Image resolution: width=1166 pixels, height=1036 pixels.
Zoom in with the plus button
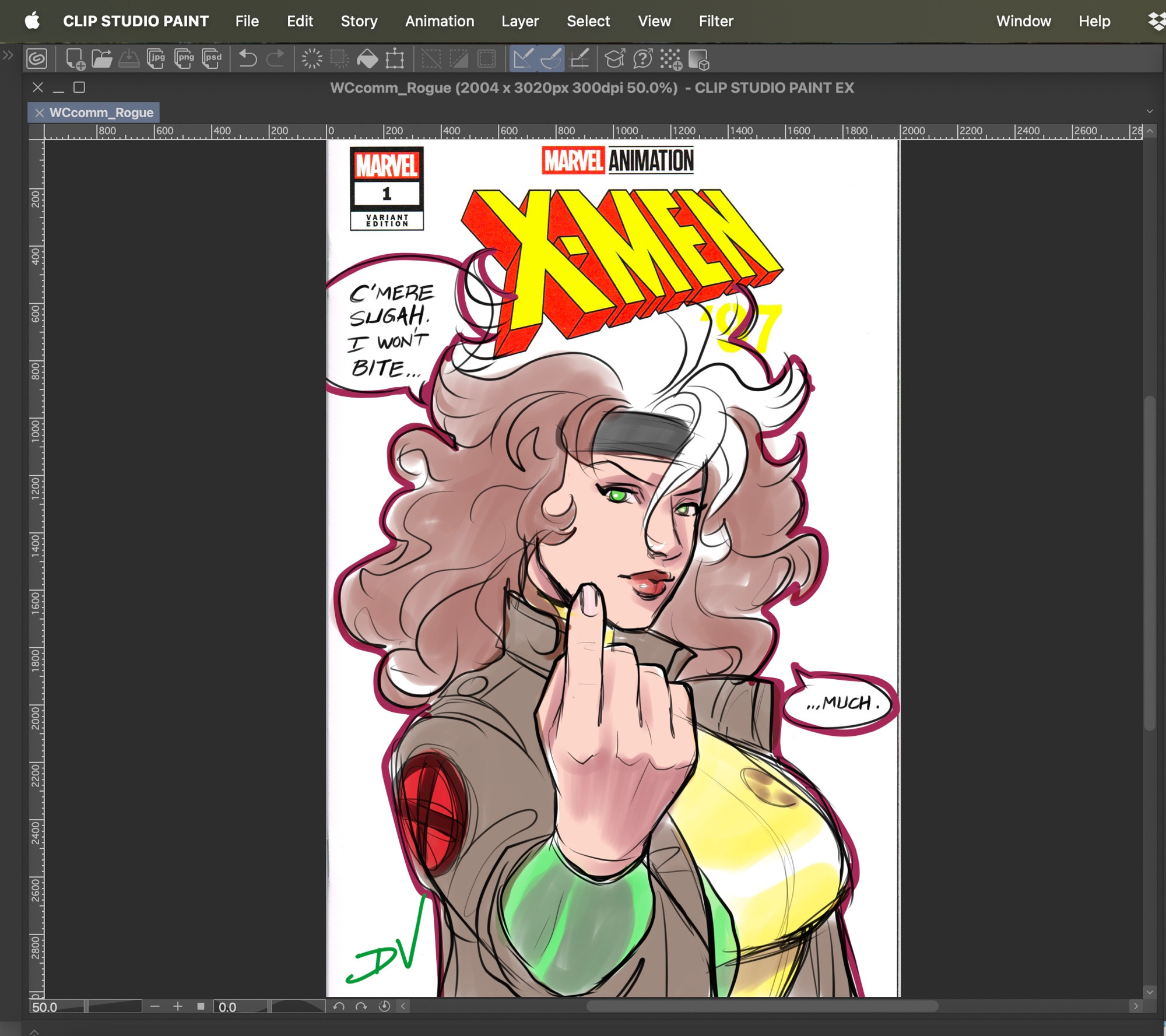click(178, 1006)
